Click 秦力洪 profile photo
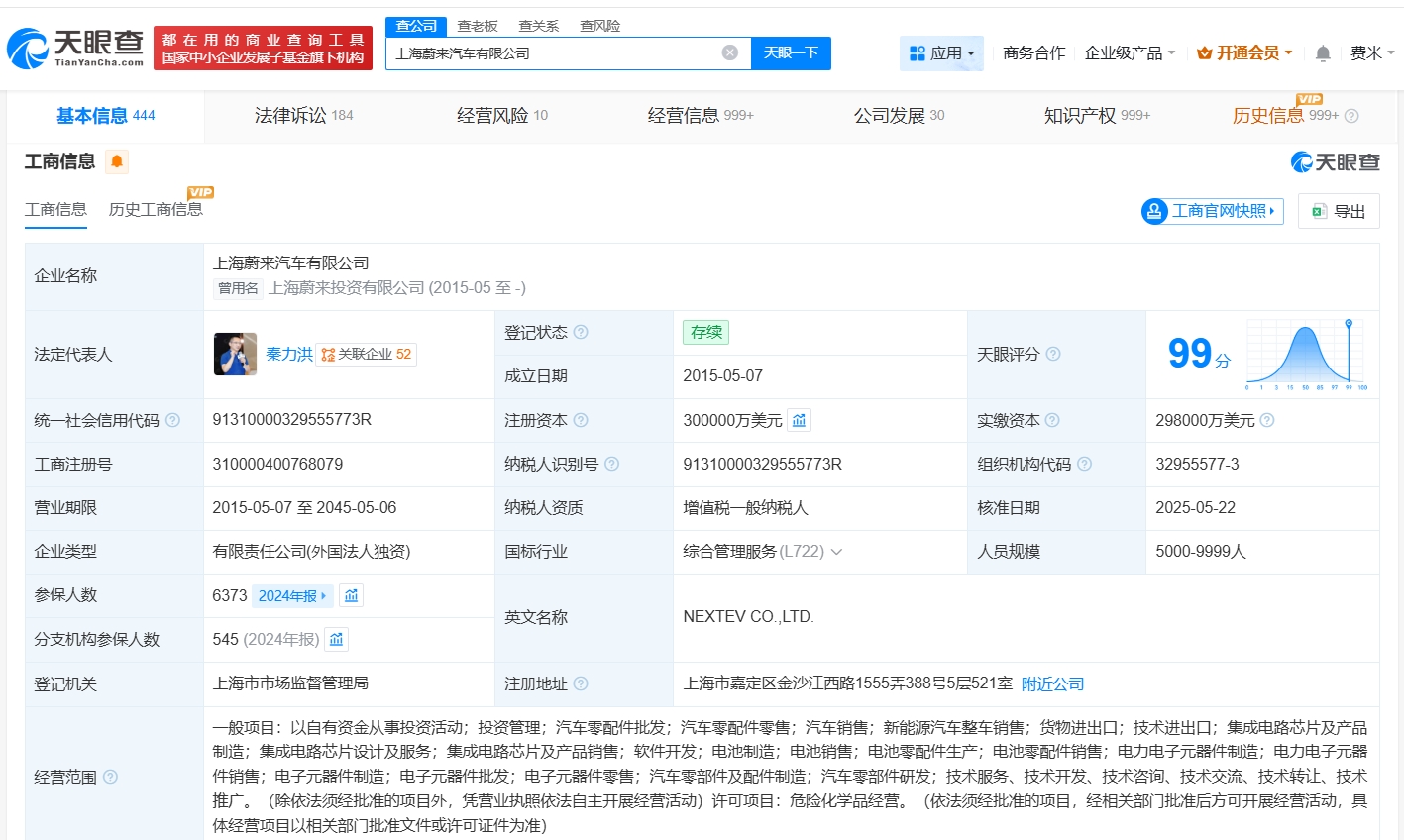Image resolution: width=1404 pixels, height=840 pixels. pos(236,354)
